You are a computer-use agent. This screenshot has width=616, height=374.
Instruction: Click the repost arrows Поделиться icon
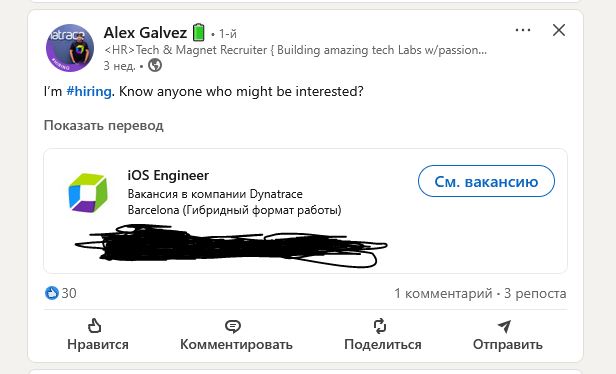[x=380, y=326]
